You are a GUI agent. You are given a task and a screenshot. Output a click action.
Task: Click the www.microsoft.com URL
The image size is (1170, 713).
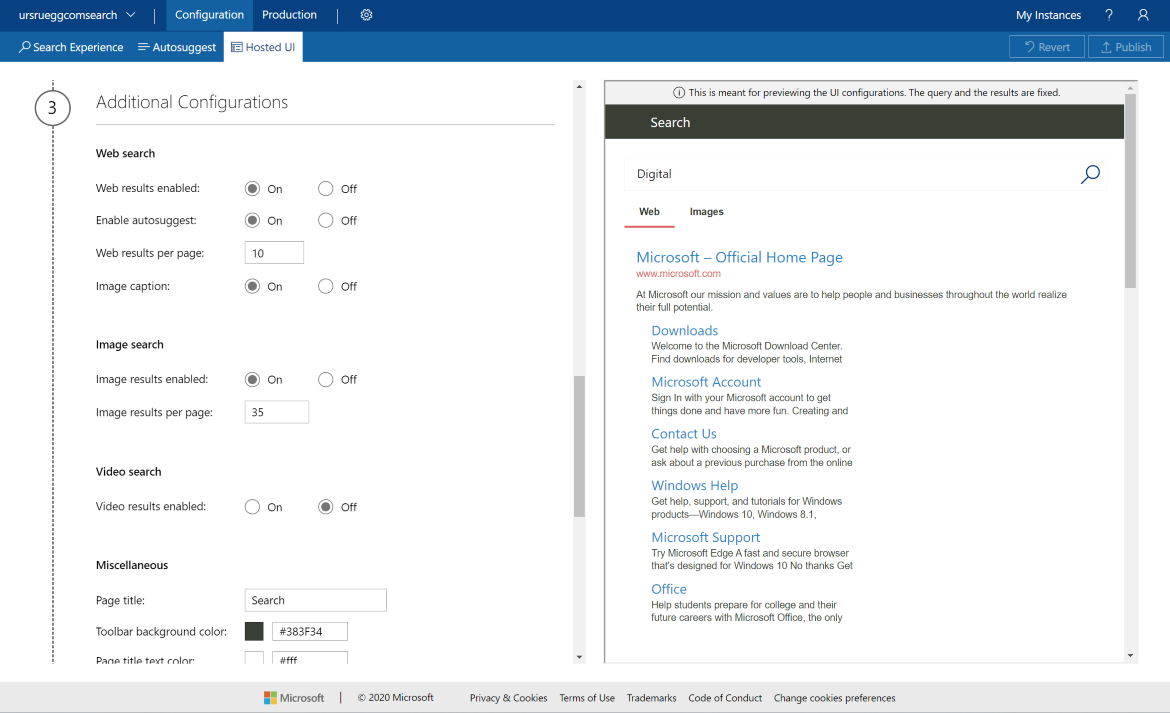point(678,274)
